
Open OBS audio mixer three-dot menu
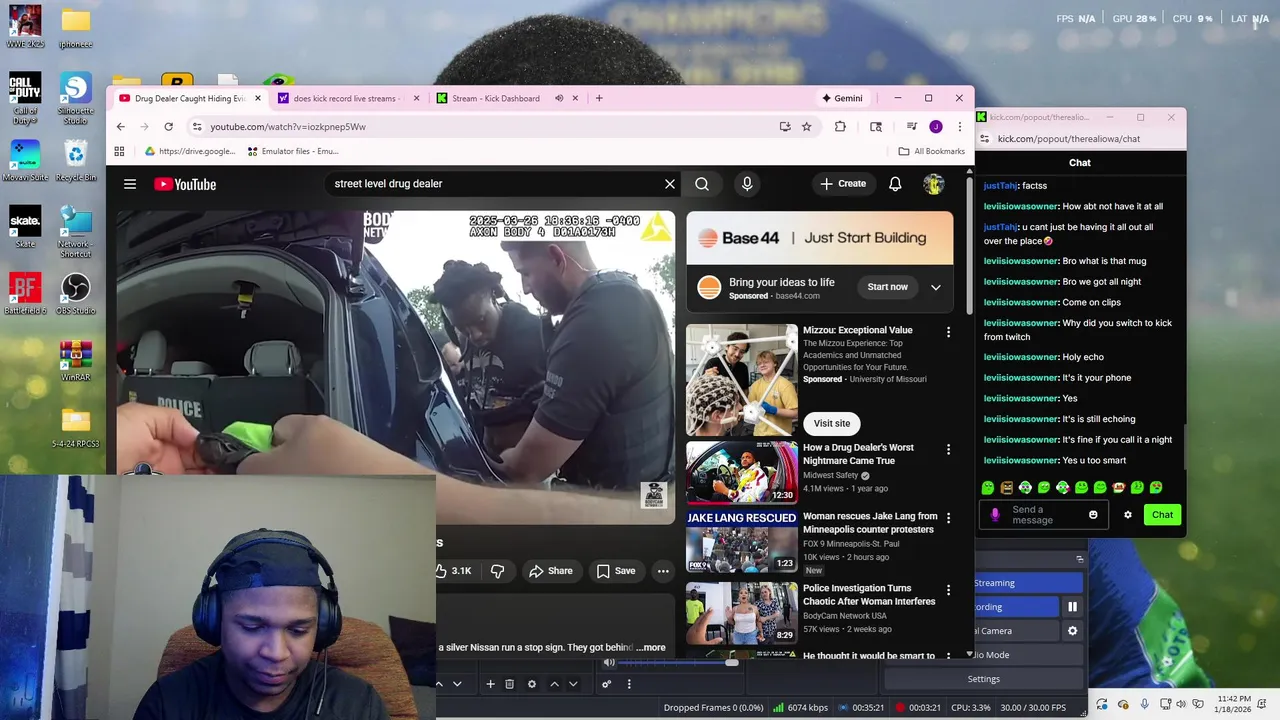629,684
